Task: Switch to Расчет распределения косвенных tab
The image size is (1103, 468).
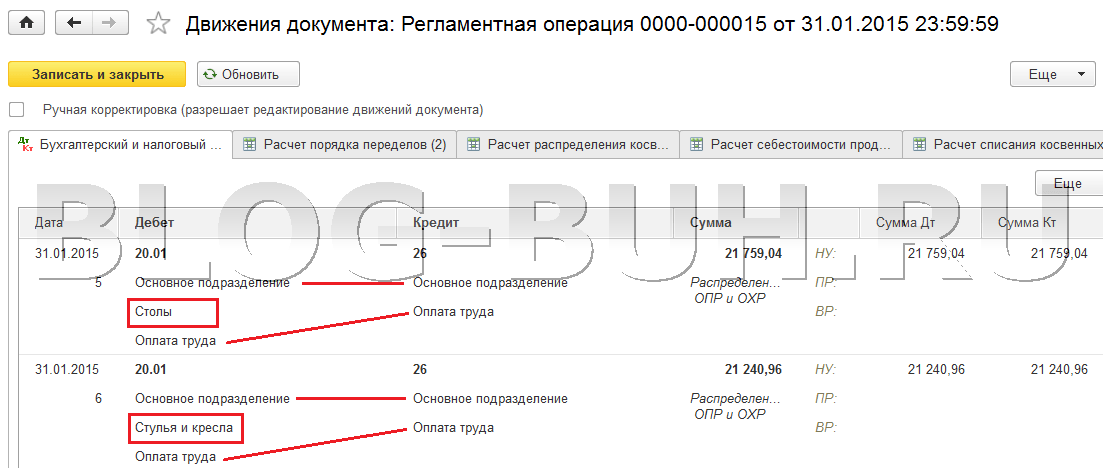Action: pos(577,145)
